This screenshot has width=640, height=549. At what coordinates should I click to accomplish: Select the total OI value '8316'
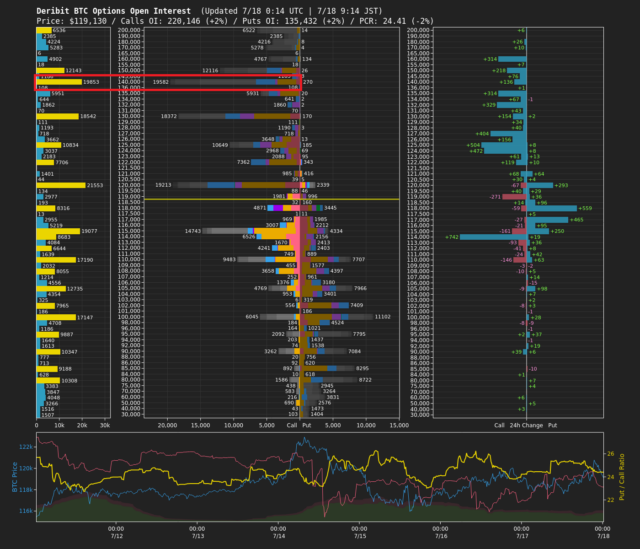63,208
